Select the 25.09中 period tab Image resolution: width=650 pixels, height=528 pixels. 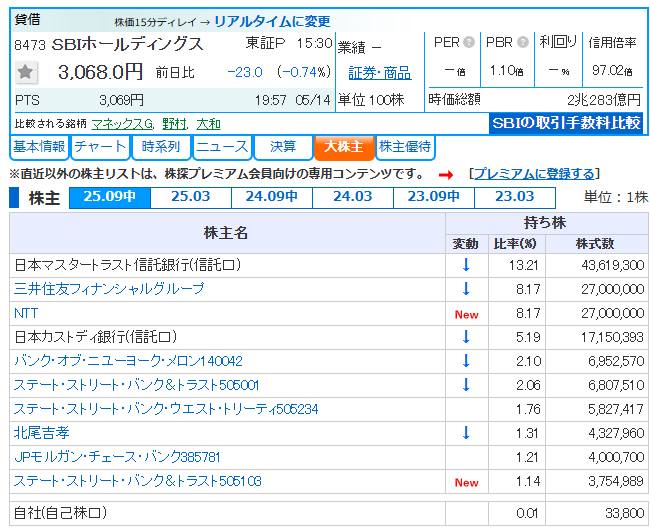pos(110,197)
